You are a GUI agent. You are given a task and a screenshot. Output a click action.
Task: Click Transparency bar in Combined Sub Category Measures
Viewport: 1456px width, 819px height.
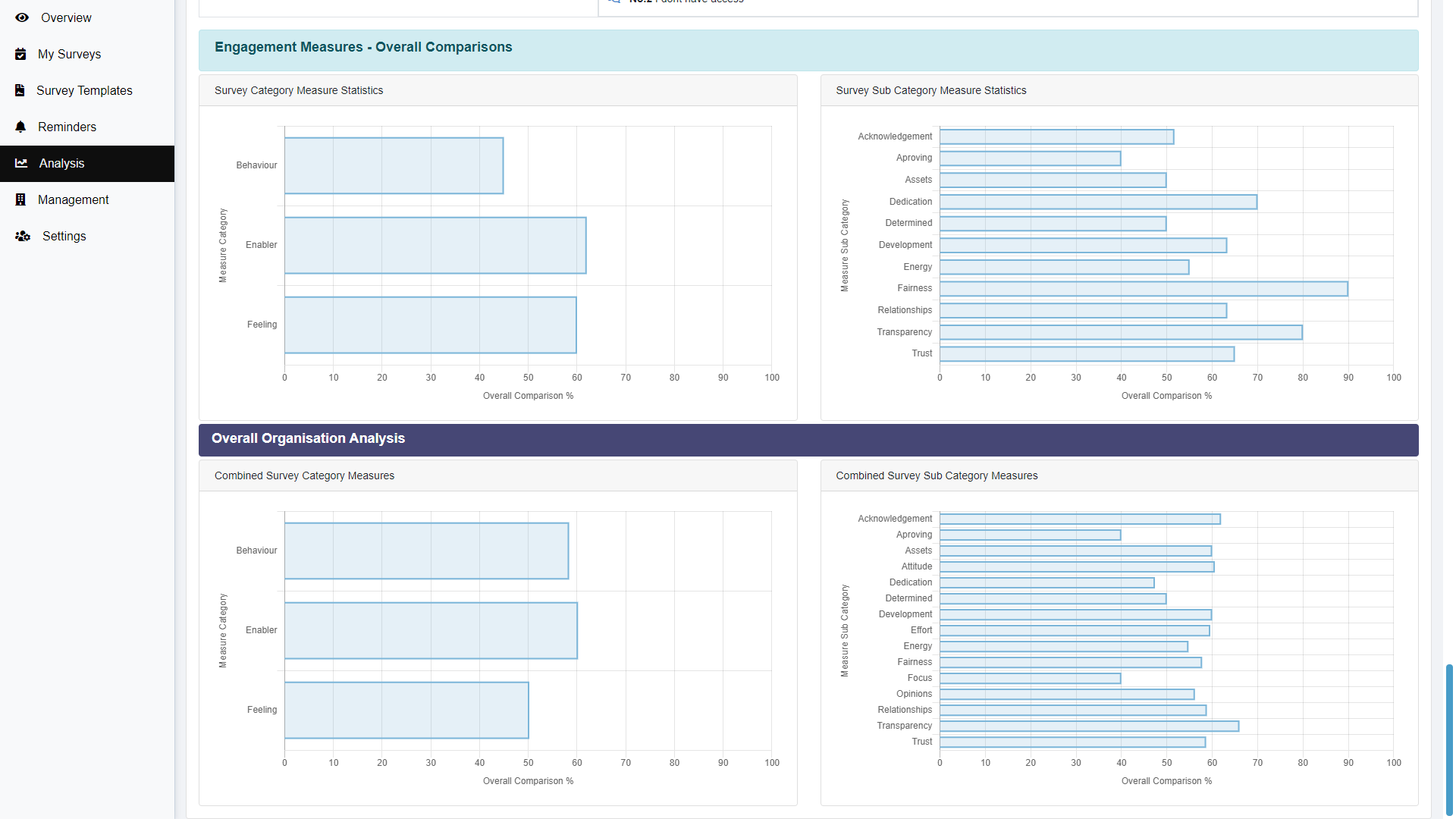[x=1089, y=726]
